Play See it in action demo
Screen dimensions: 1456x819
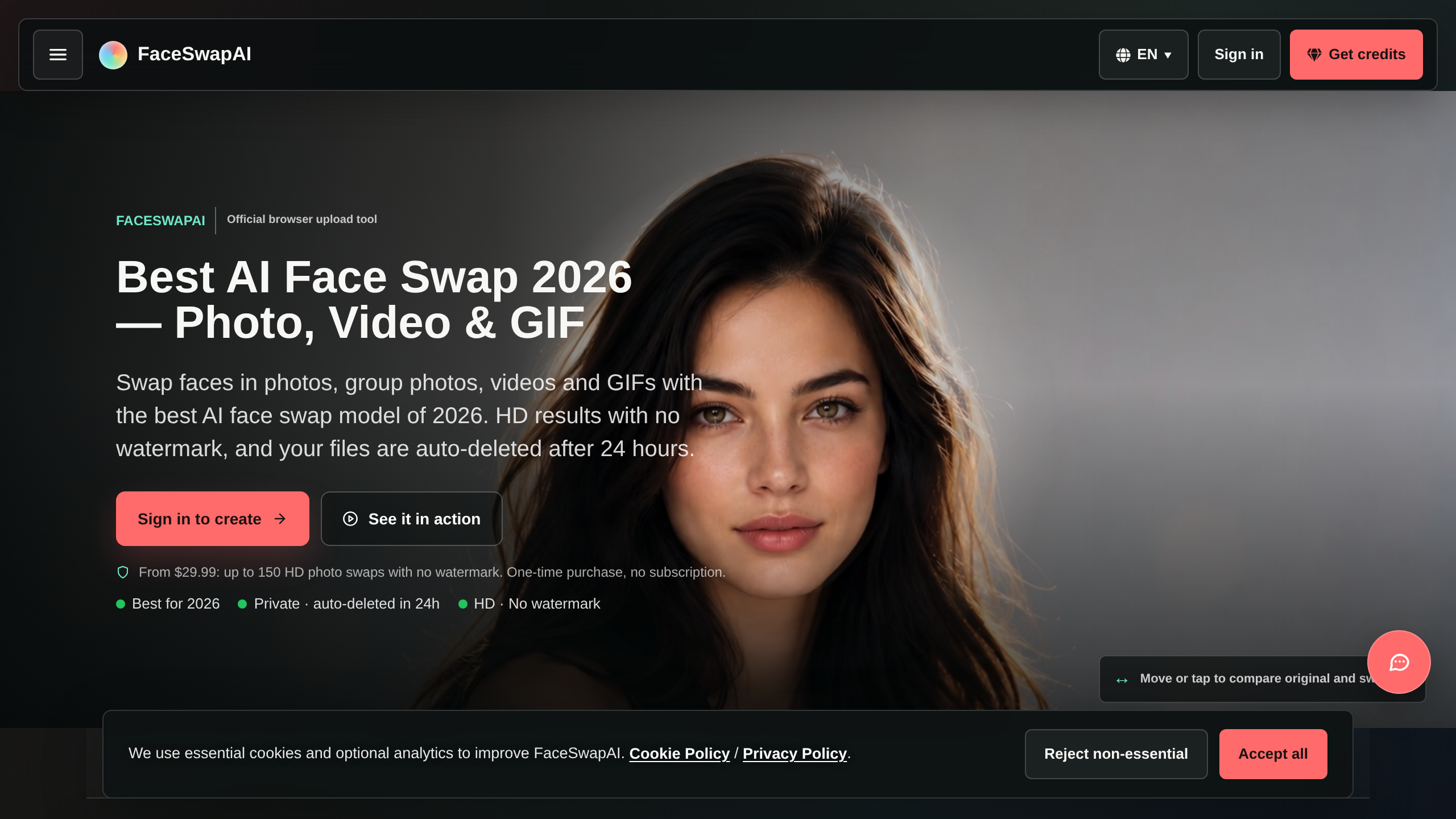tap(412, 519)
